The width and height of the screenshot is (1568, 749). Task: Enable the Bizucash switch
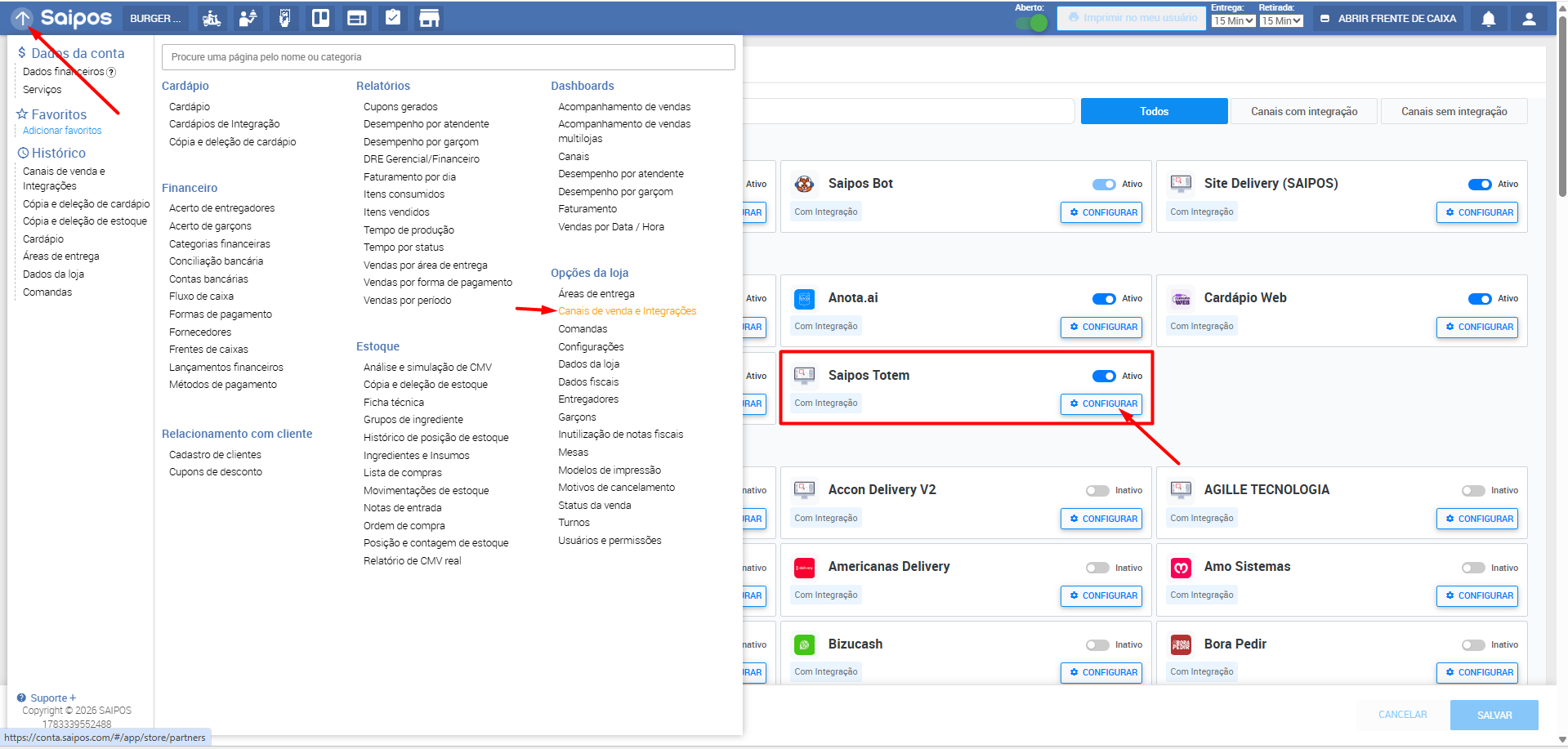[1097, 645]
